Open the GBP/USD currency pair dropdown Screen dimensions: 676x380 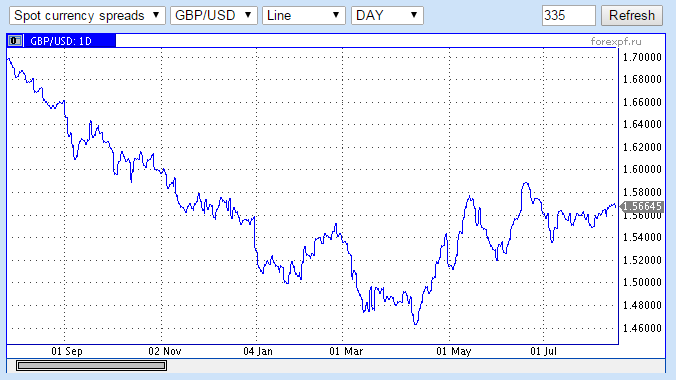point(214,16)
